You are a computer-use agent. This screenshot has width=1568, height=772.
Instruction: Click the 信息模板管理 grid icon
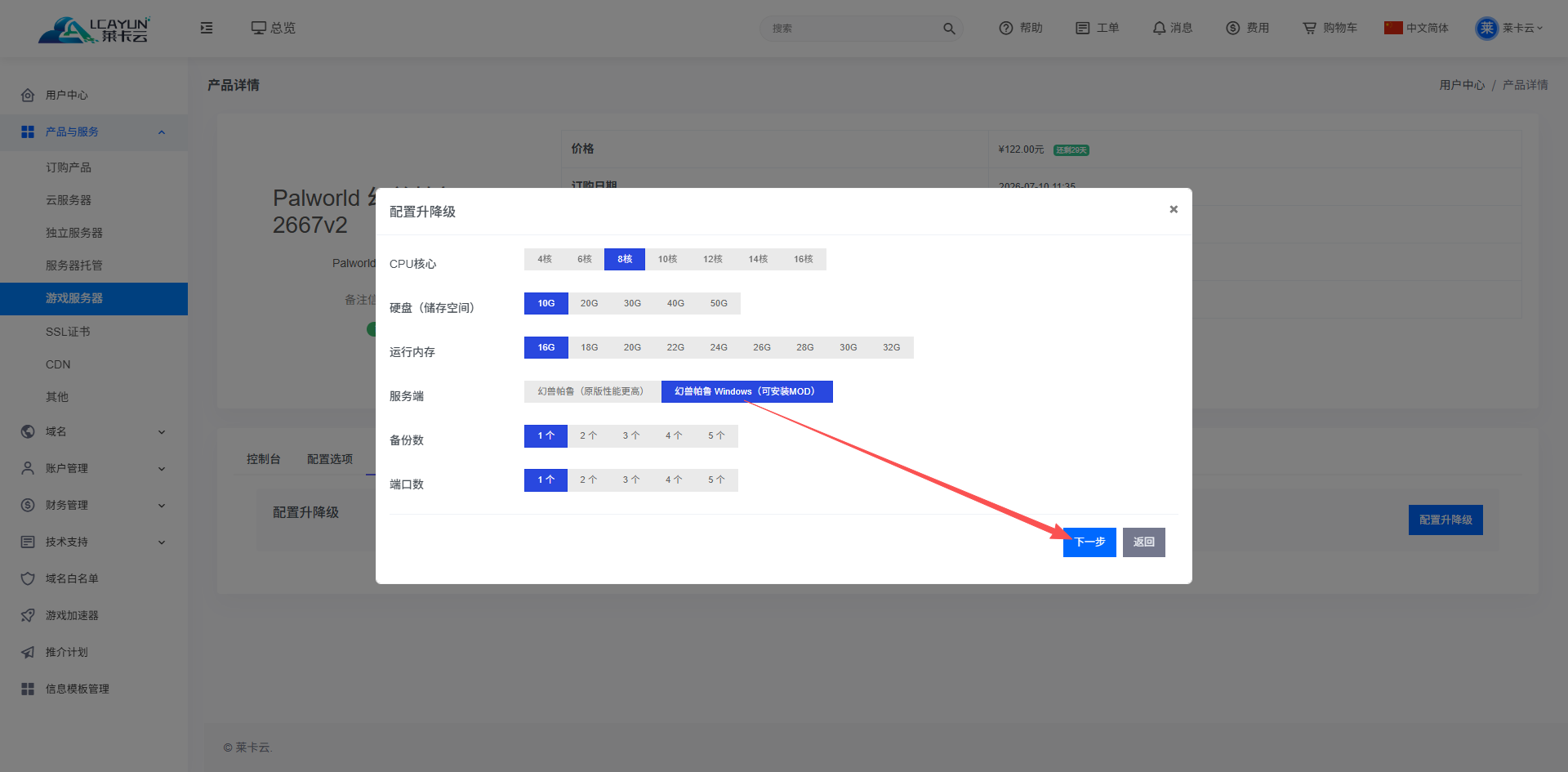[x=28, y=689]
